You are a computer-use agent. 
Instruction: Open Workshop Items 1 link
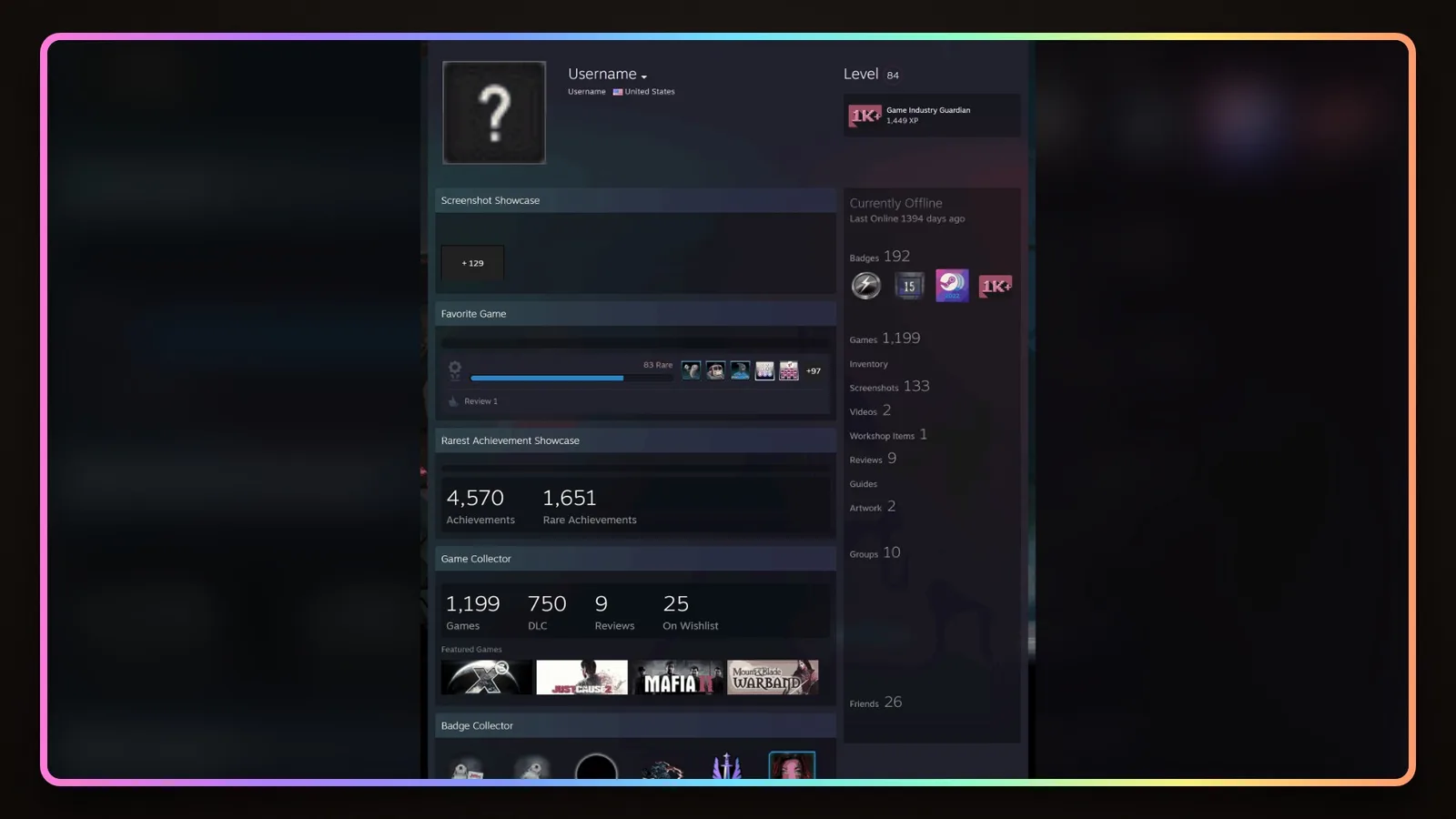(888, 435)
